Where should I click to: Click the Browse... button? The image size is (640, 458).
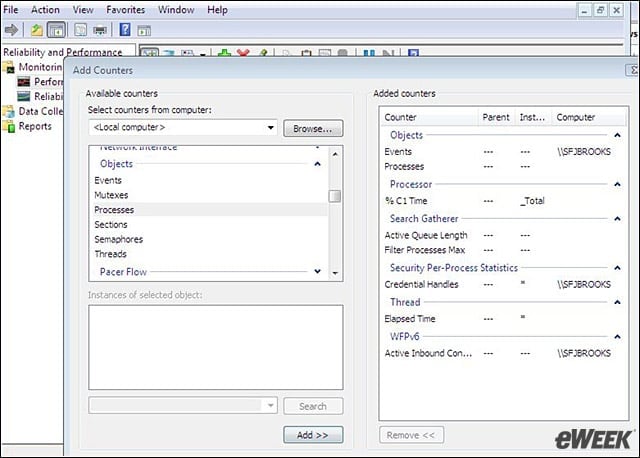pyautogui.click(x=313, y=129)
